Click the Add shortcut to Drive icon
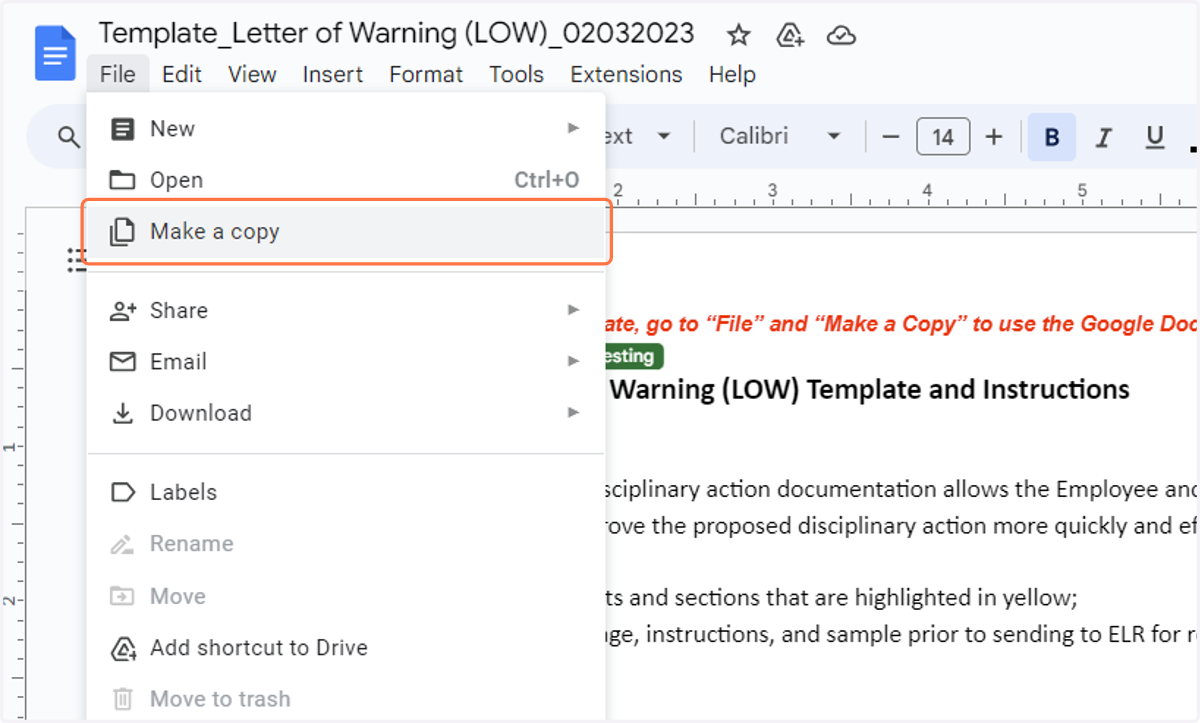Viewport: 1200px width, 723px height. [x=122, y=648]
